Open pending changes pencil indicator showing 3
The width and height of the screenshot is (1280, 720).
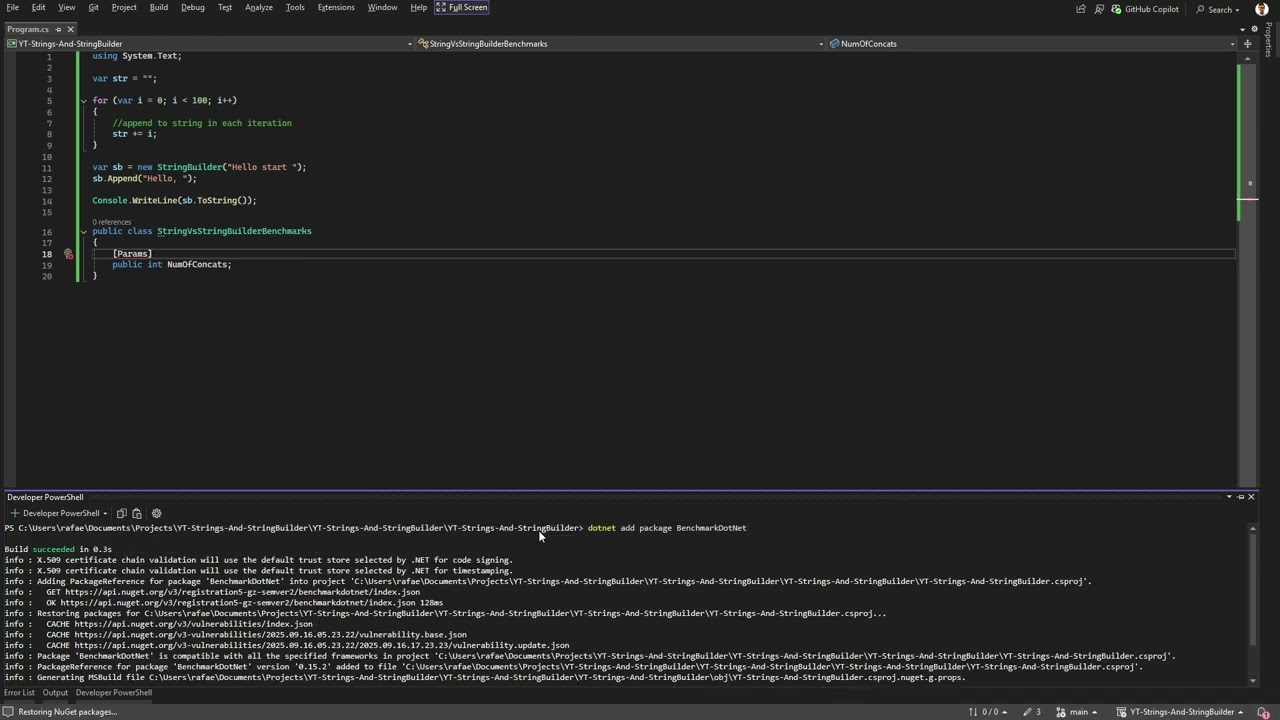click(1031, 712)
